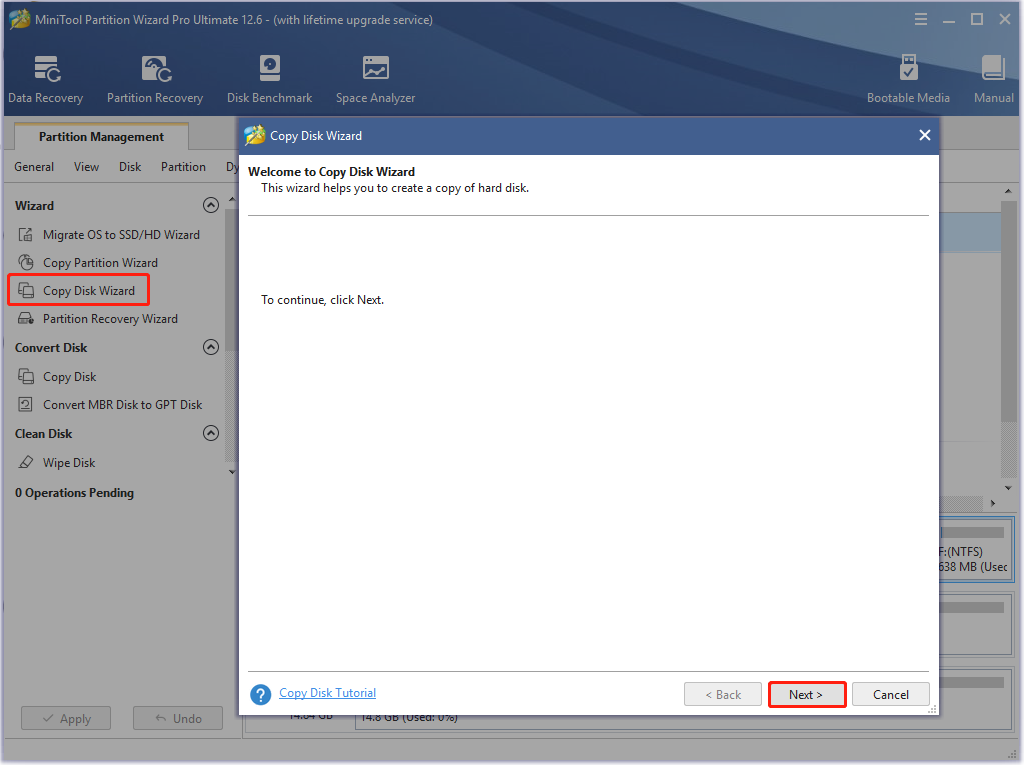Click the Copy Disk icon under Convert Disk

[x=25, y=377]
